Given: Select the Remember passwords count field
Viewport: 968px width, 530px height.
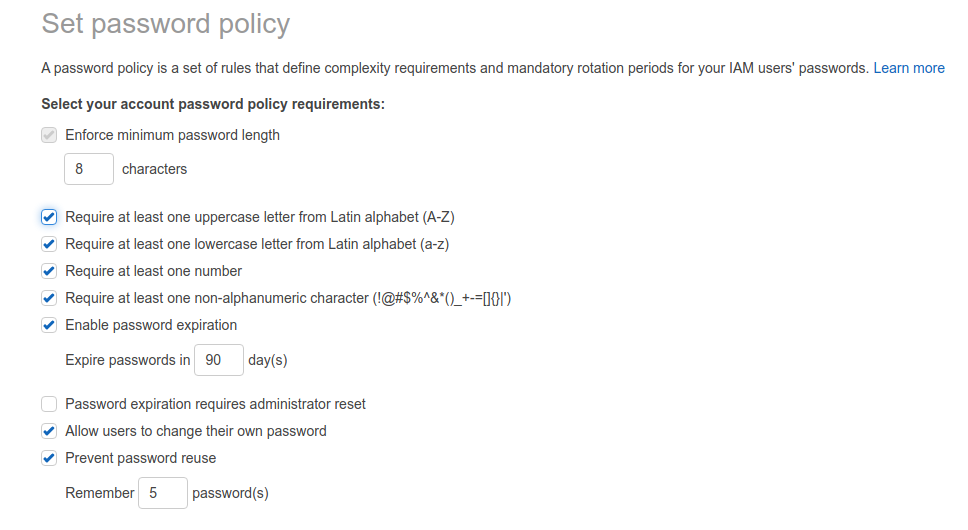Looking at the screenshot, I should [163, 493].
